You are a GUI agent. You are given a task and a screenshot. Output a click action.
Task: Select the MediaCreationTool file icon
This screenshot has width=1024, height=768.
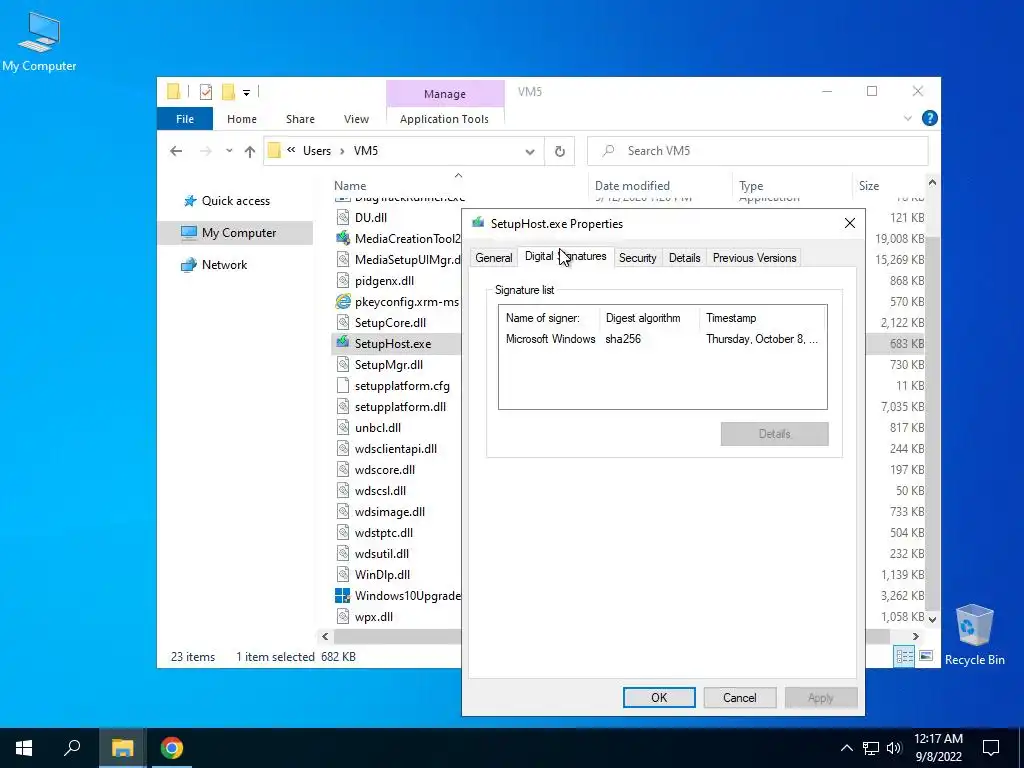coord(343,238)
